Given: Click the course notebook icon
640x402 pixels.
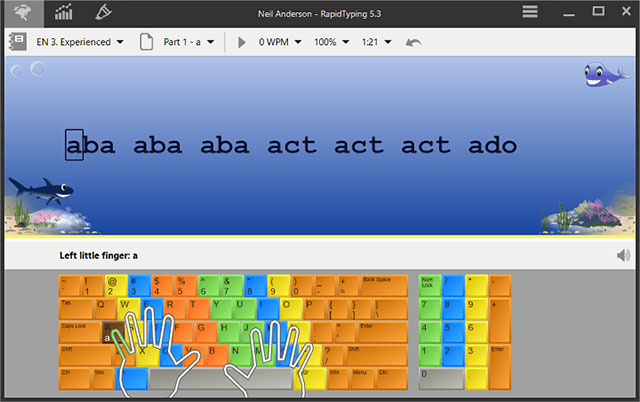Looking at the screenshot, I should click(18, 42).
